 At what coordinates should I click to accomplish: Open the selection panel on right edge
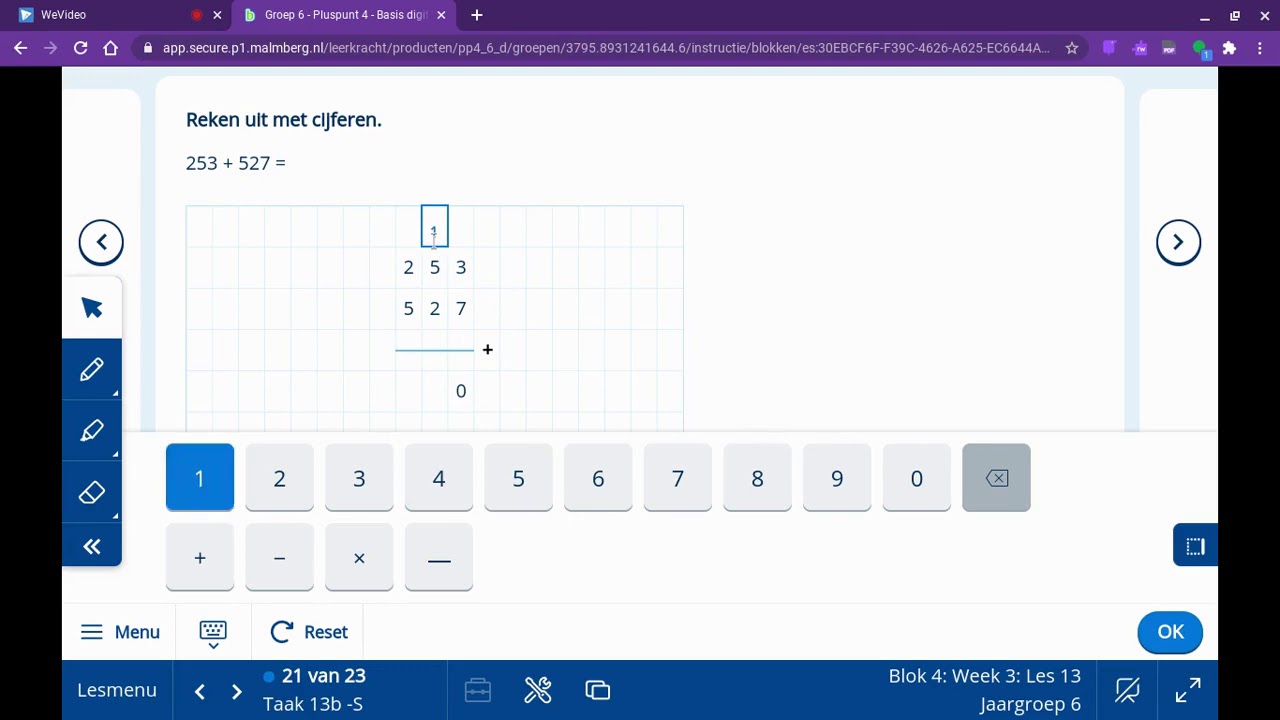(1195, 546)
